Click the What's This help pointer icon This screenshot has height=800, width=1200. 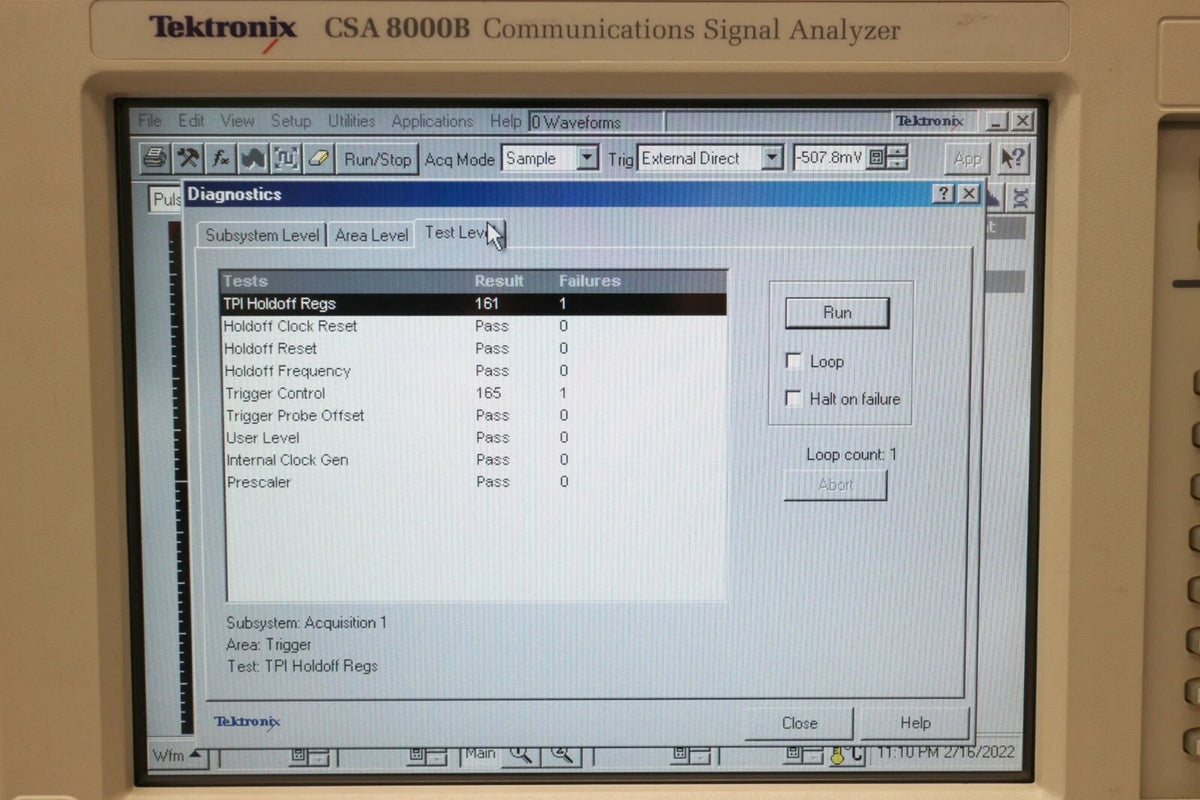(1014, 158)
